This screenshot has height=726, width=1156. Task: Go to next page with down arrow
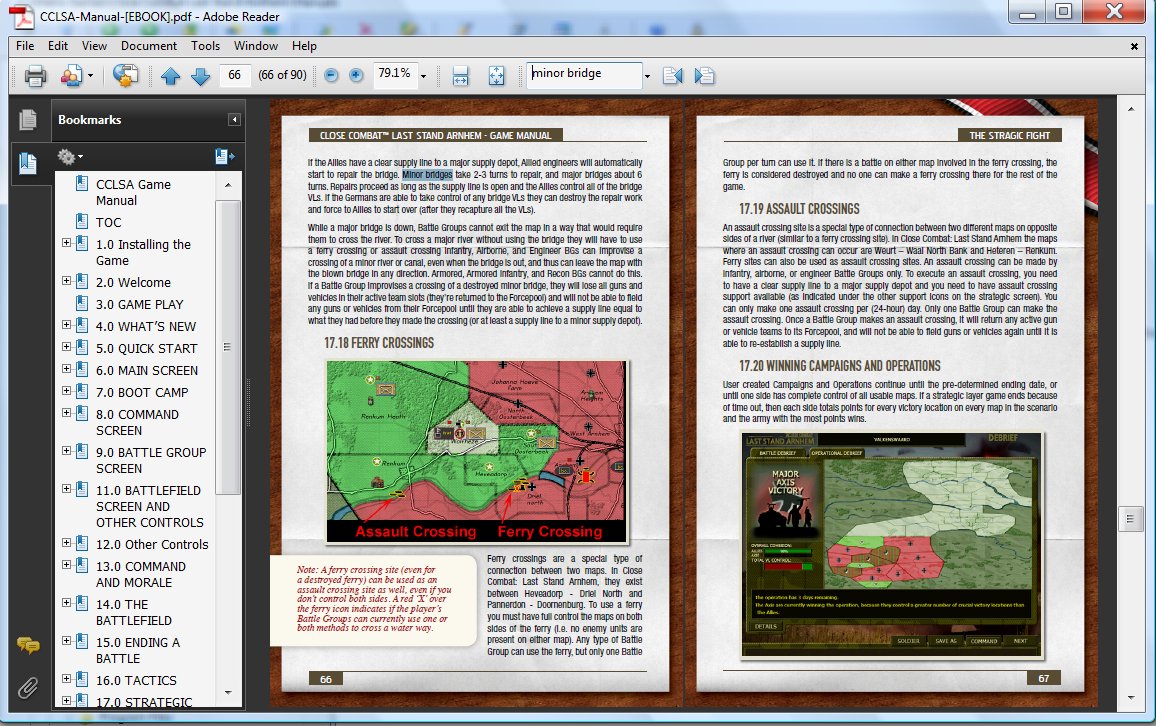(201, 75)
